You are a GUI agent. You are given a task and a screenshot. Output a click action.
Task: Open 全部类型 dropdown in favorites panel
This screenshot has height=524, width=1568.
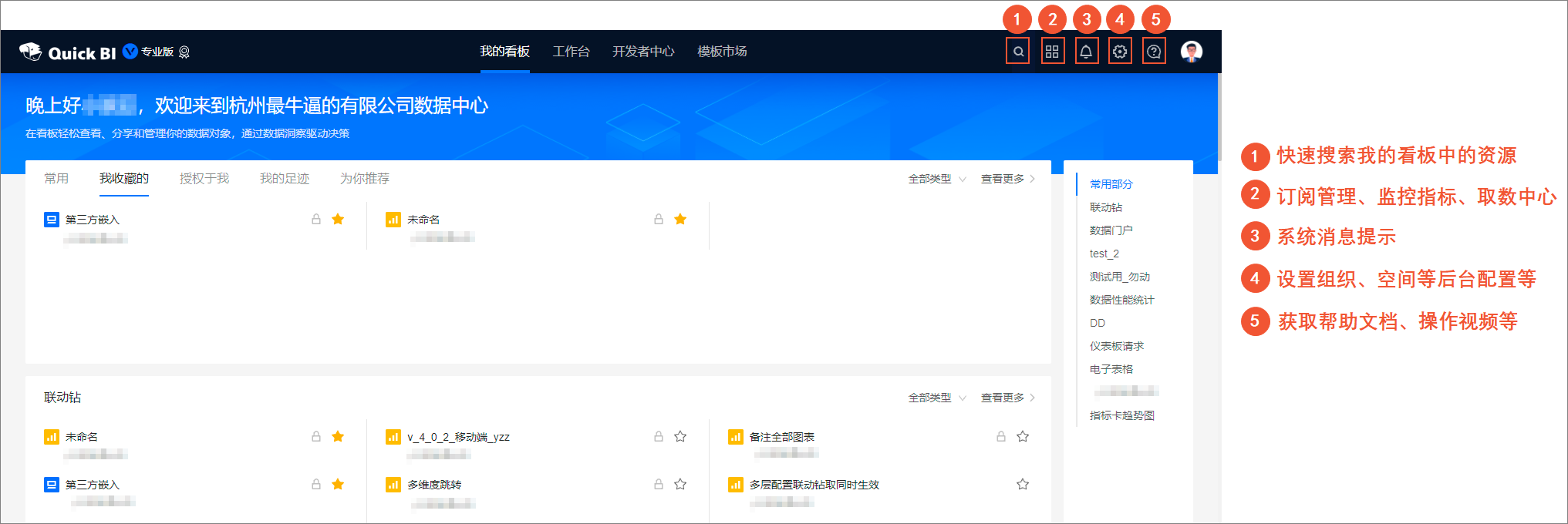937,179
